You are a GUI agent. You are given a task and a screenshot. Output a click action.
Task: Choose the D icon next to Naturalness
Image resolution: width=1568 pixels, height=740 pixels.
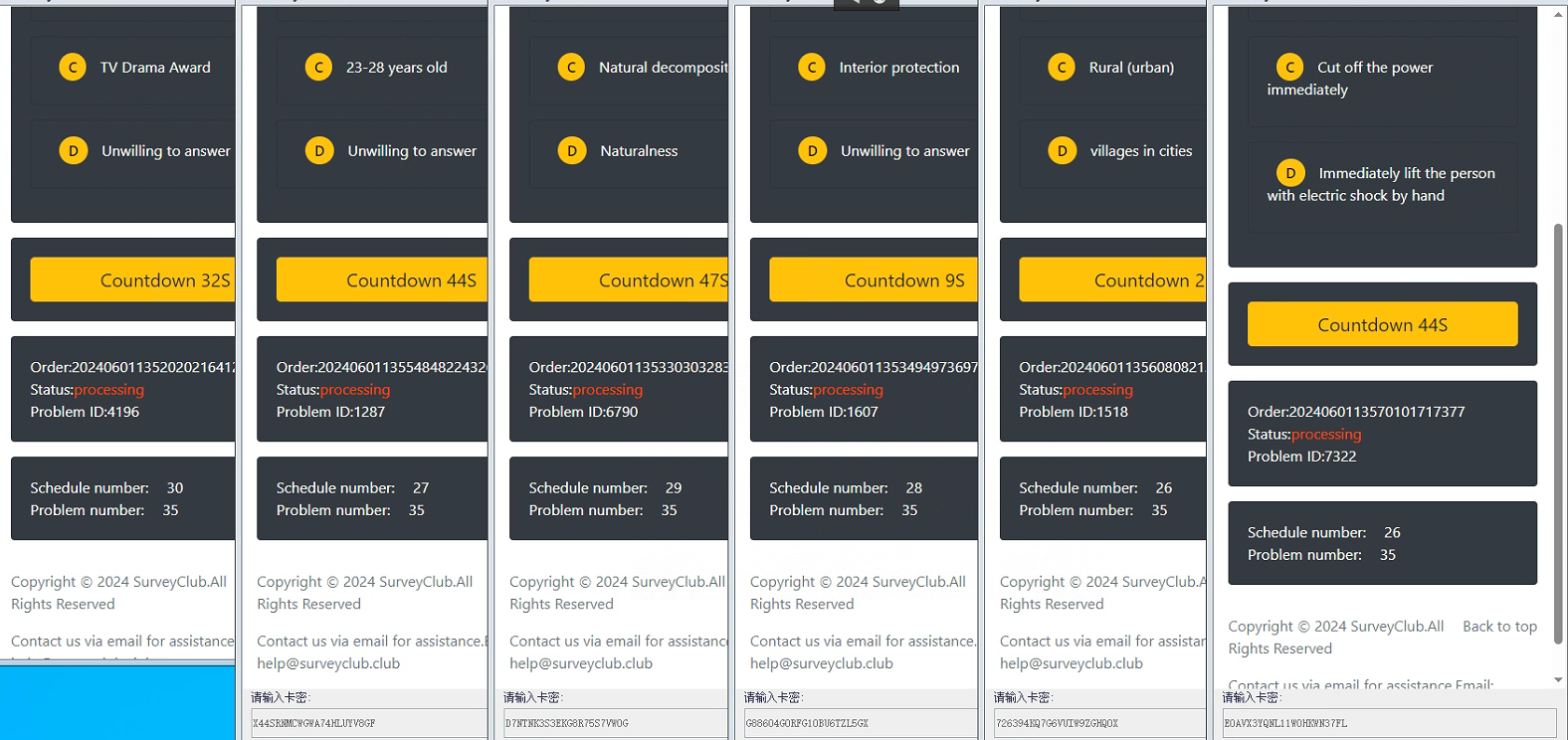[x=571, y=151]
